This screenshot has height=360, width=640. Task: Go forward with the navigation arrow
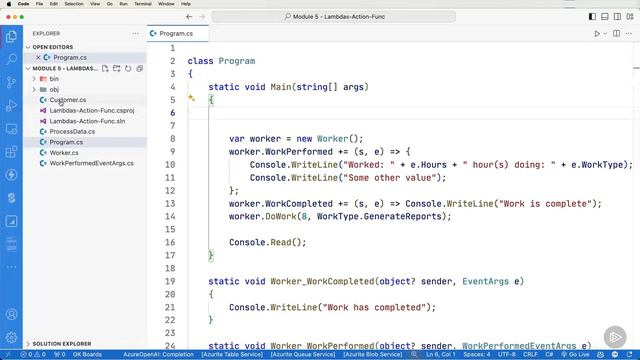point(202,17)
